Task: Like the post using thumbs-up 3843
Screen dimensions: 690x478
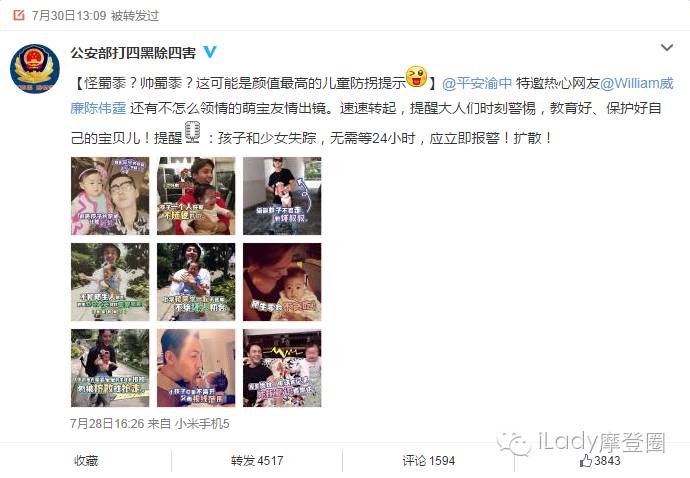Action: (600, 460)
